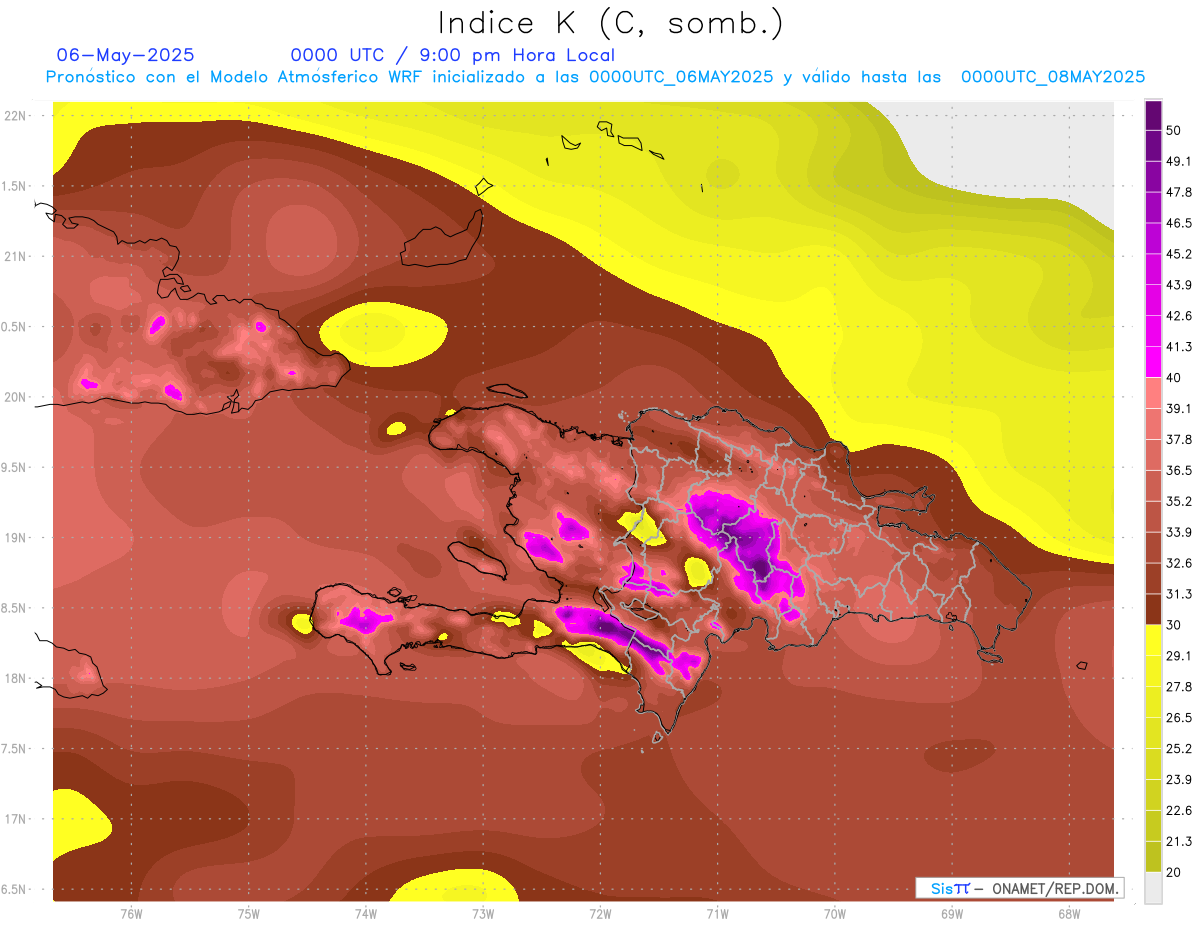Click the '35.2' legend value
The width and height of the screenshot is (1200, 927).
tap(1180, 501)
